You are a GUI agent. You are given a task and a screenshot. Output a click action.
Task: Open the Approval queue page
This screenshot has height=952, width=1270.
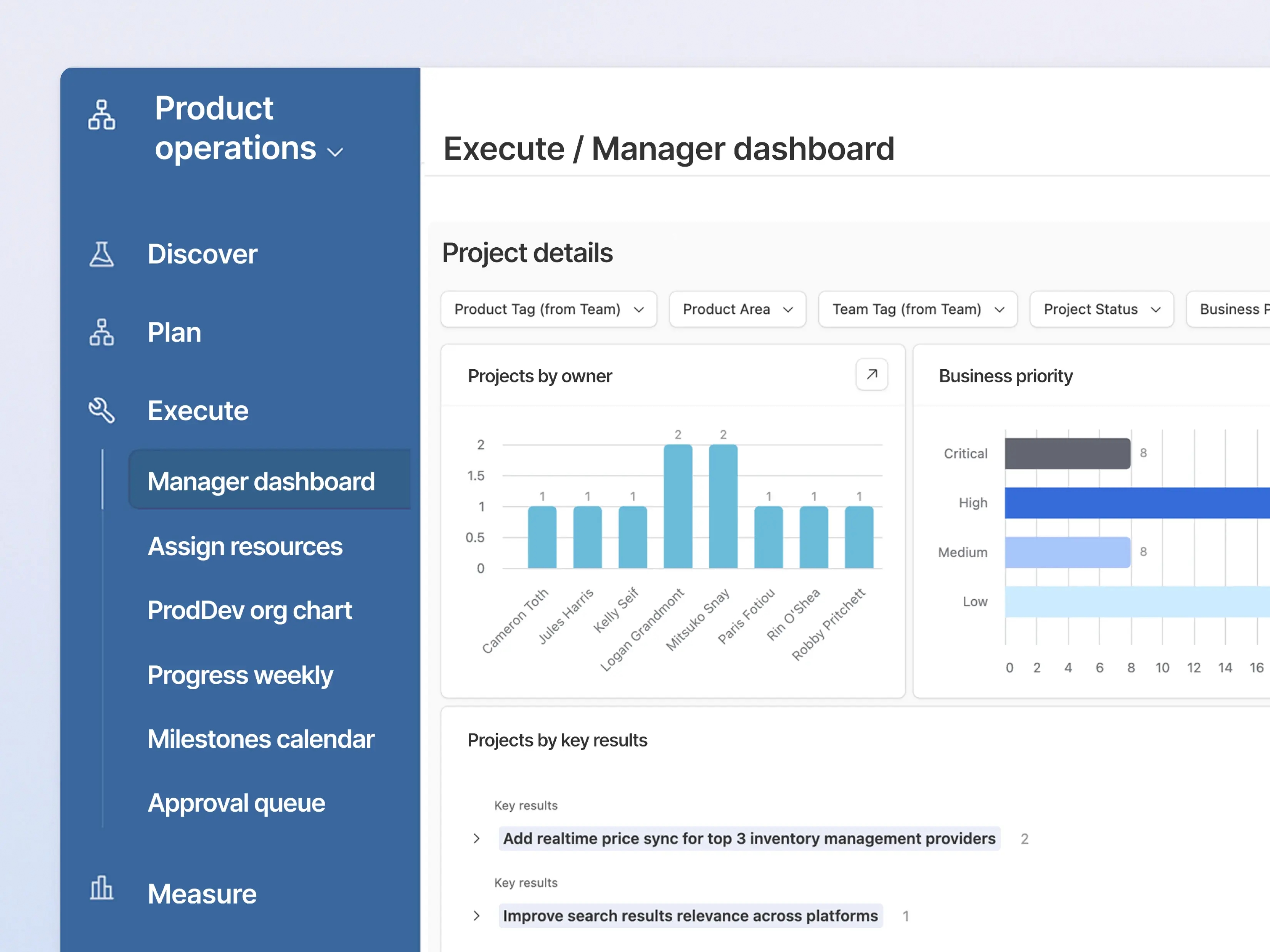click(x=236, y=804)
